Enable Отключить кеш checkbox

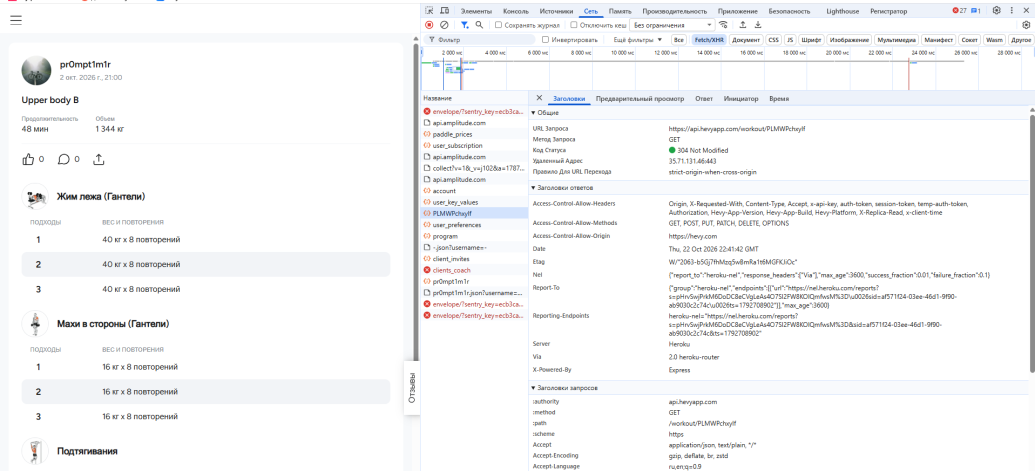(574, 25)
